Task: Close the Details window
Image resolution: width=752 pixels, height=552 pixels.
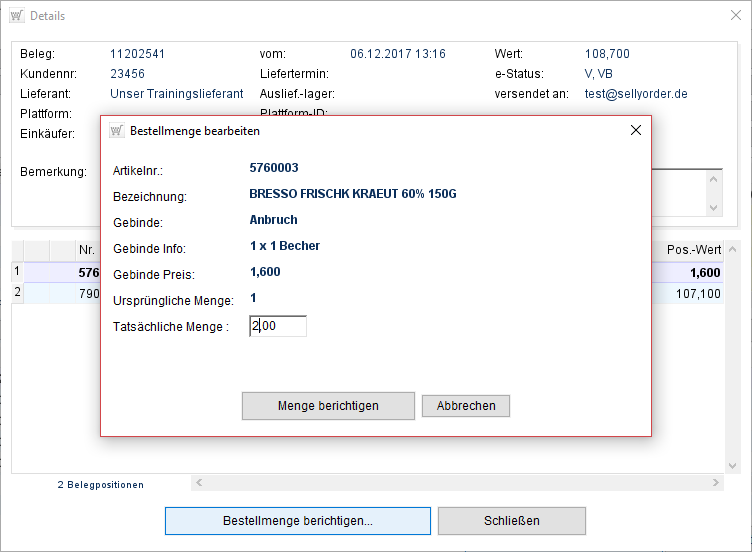Action: (x=729, y=16)
